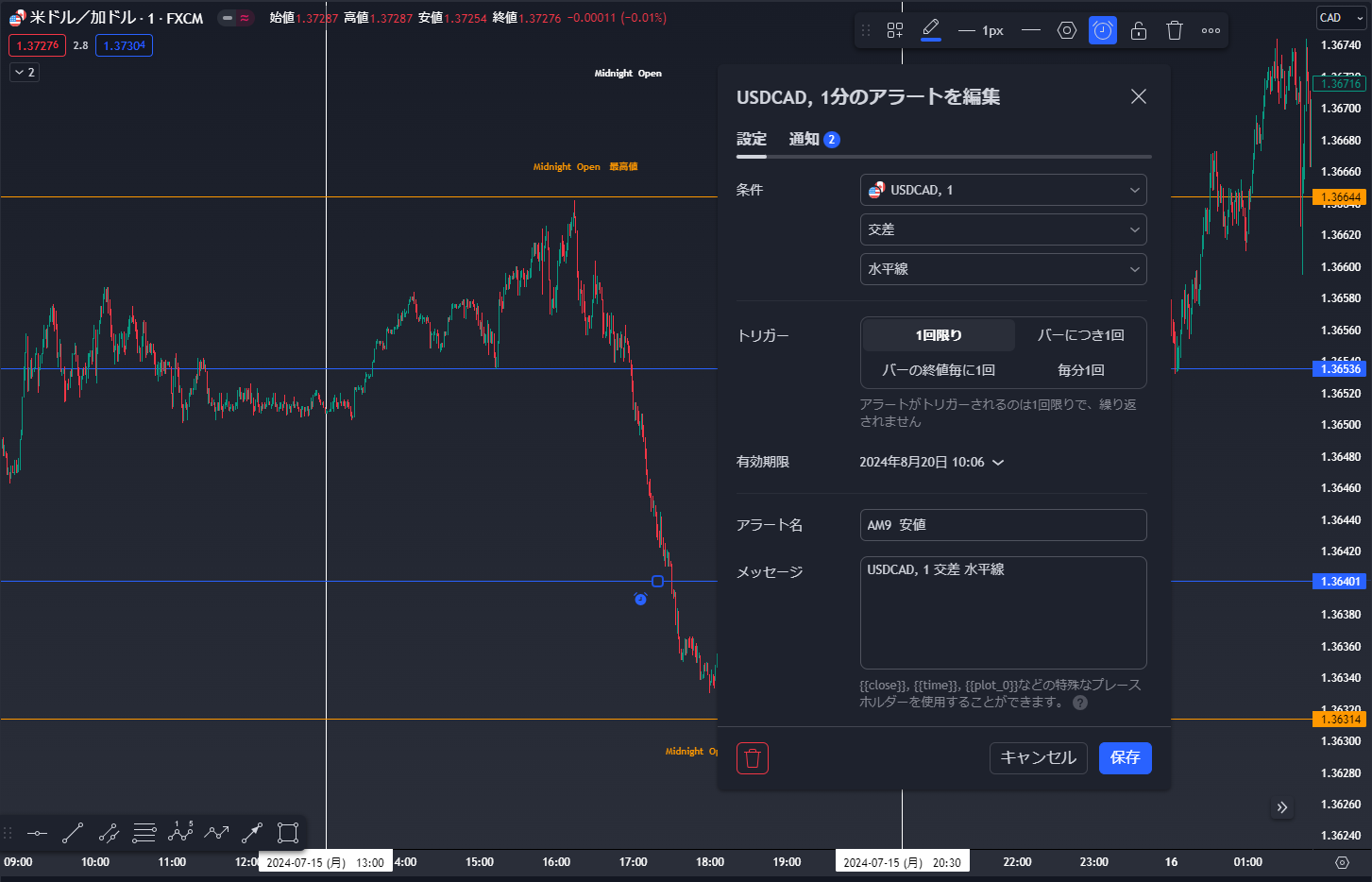Select the parallel channel tool

coord(109,833)
